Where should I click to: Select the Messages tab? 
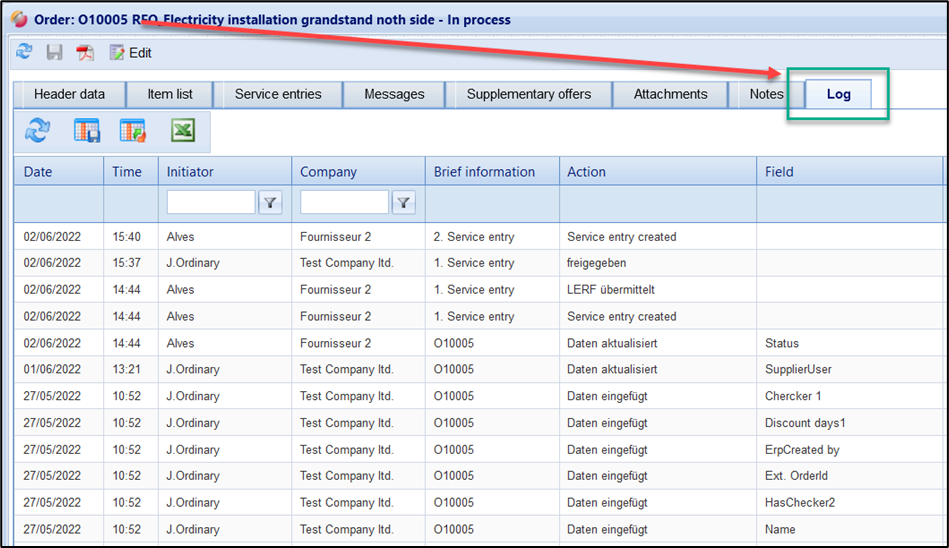point(394,94)
